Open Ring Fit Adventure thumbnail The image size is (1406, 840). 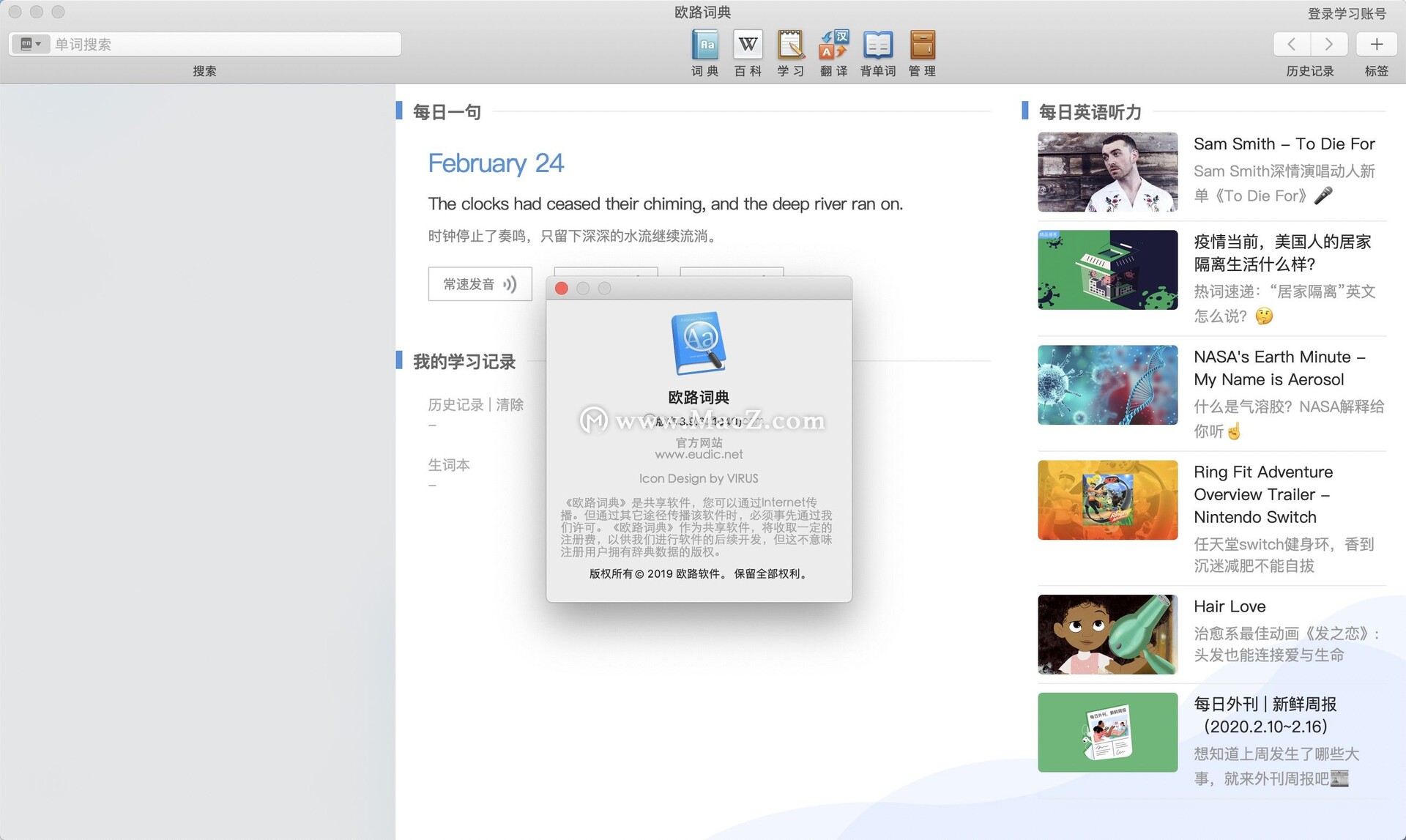click(x=1107, y=500)
